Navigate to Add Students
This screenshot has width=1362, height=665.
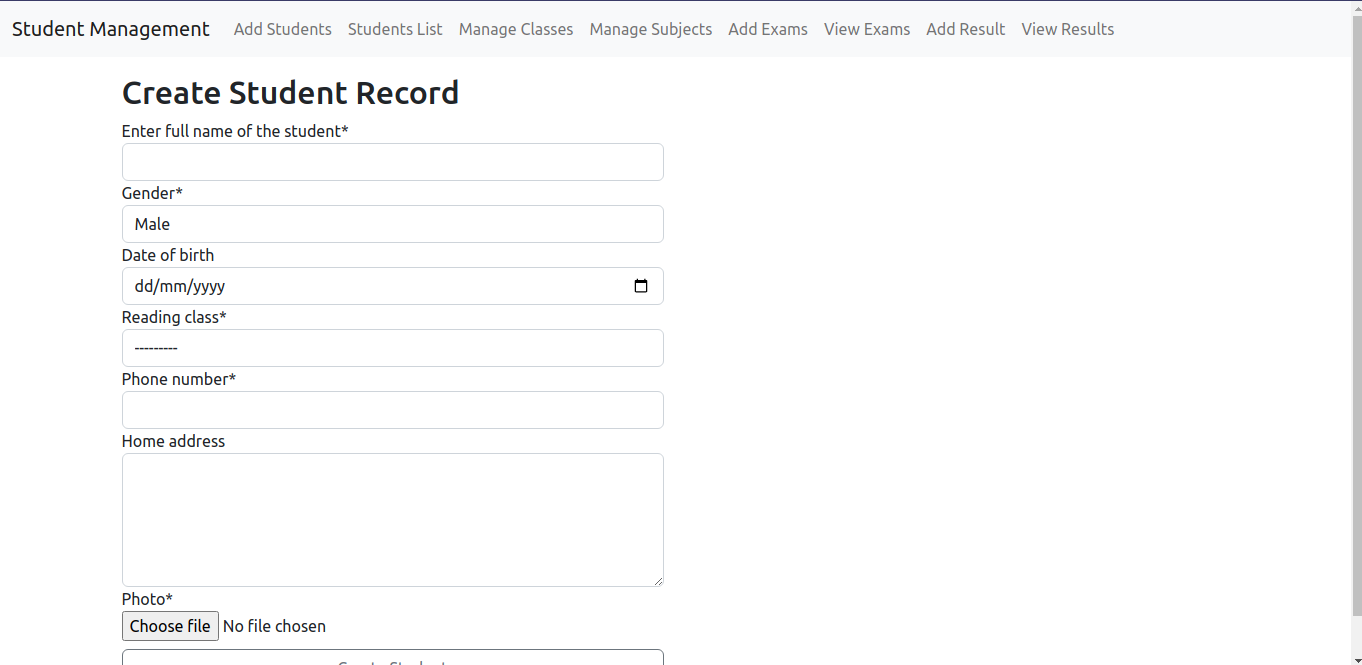[282, 29]
